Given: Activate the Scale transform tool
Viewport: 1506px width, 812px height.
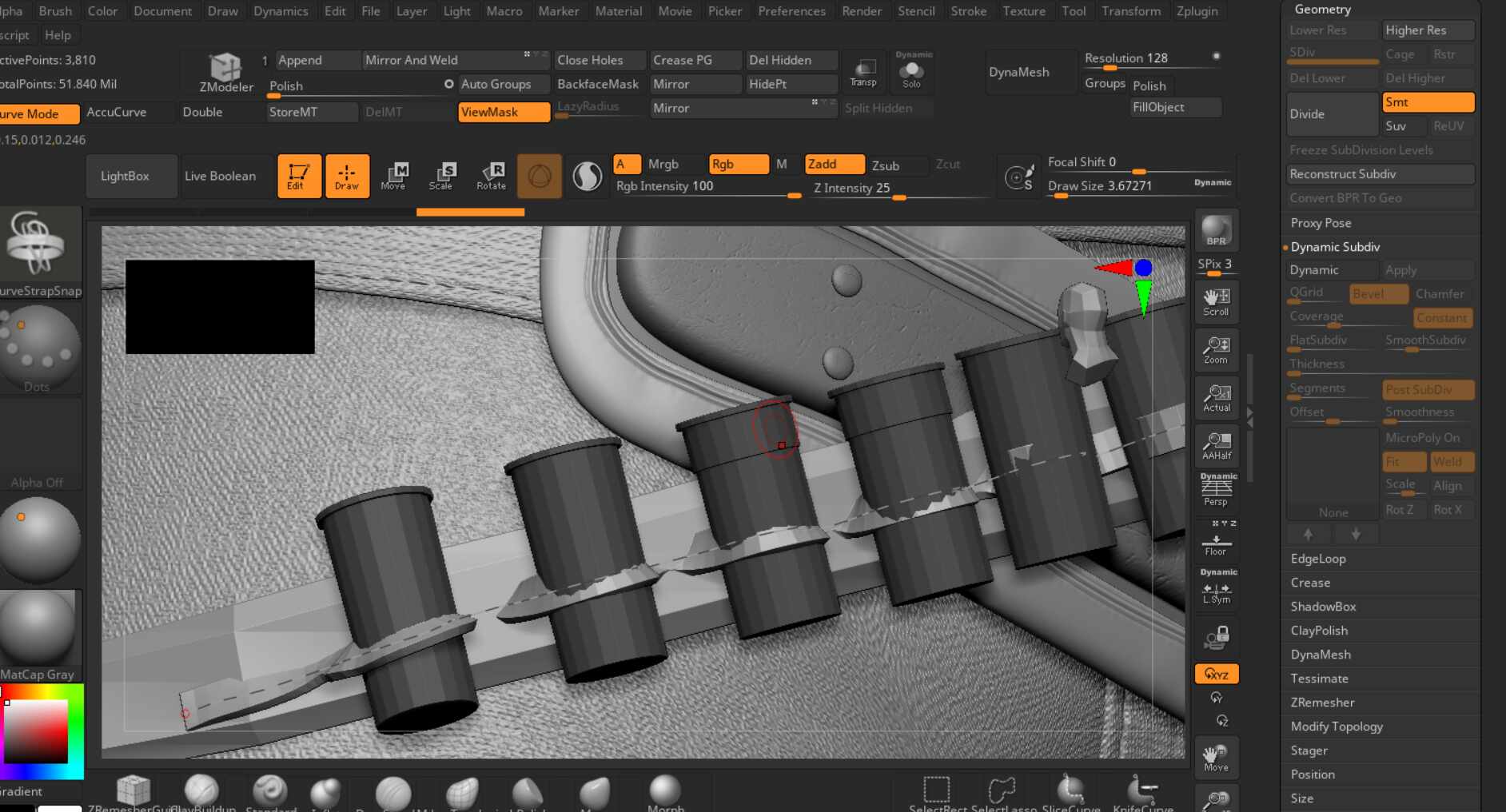Looking at the screenshot, I should coord(440,176).
